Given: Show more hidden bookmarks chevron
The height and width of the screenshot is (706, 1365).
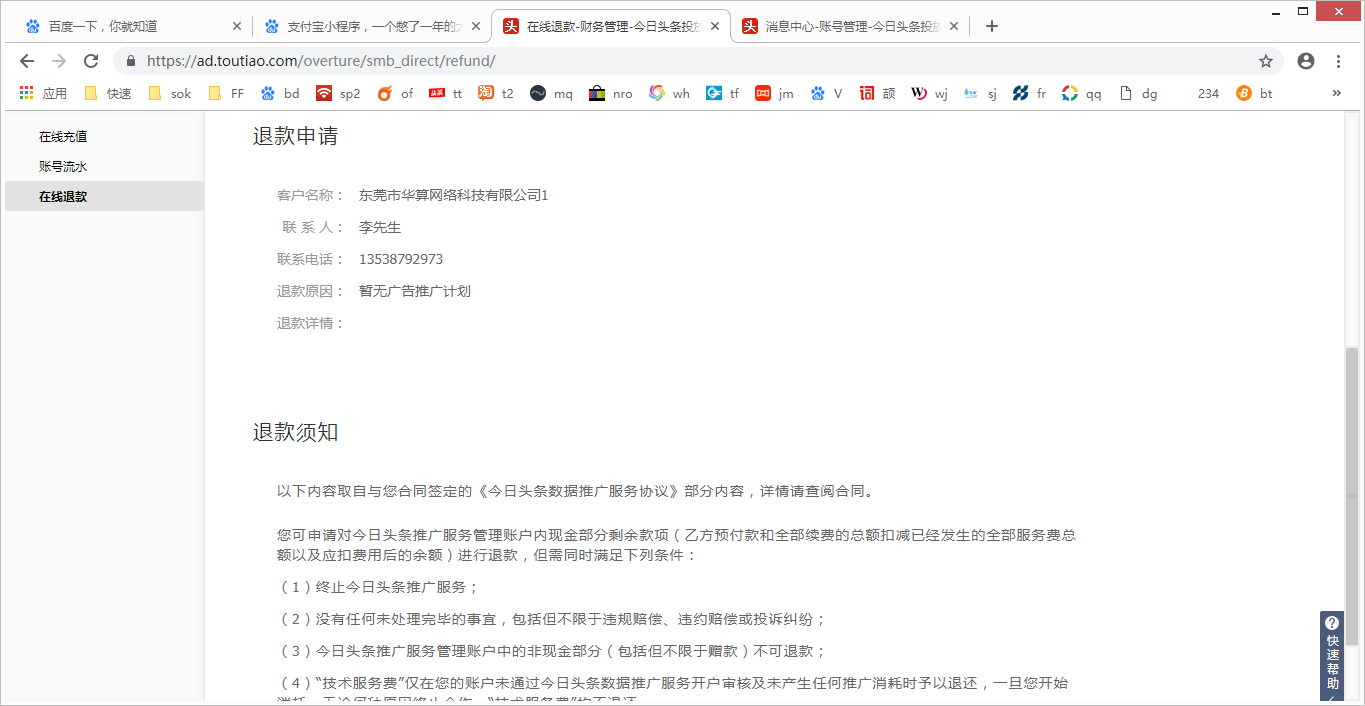Looking at the screenshot, I should (1336, 93).
